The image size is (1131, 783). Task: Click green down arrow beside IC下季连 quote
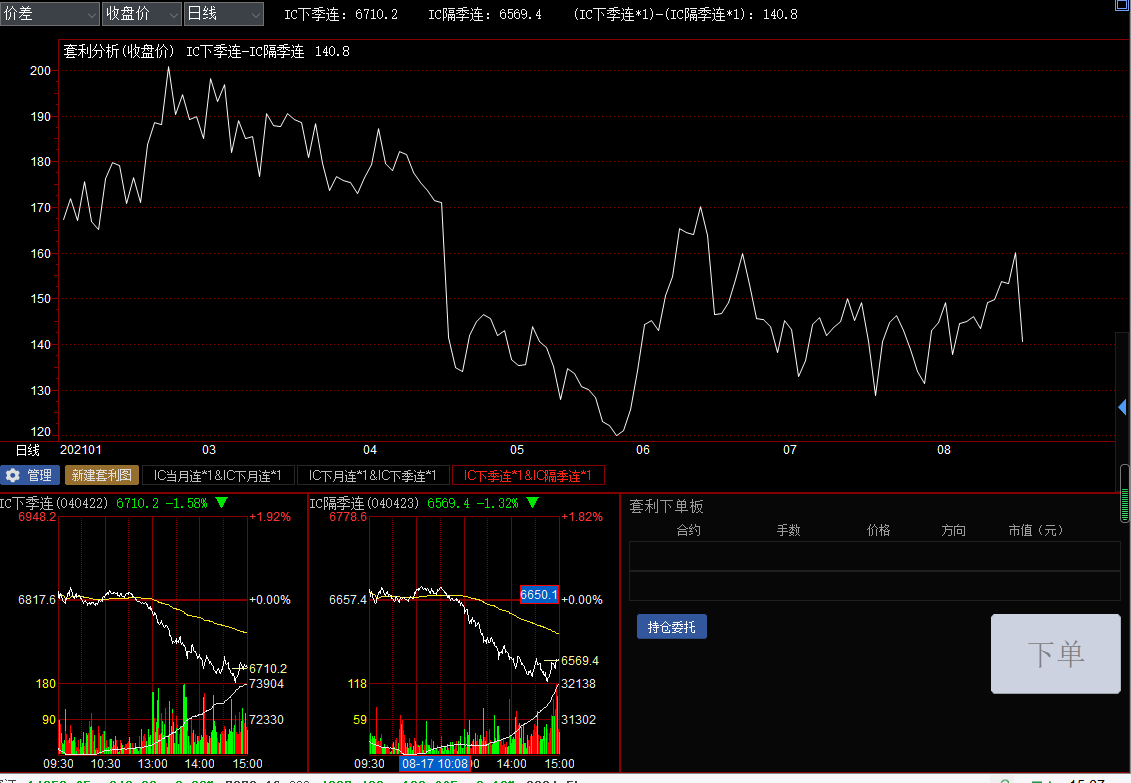tap(221, 503)
